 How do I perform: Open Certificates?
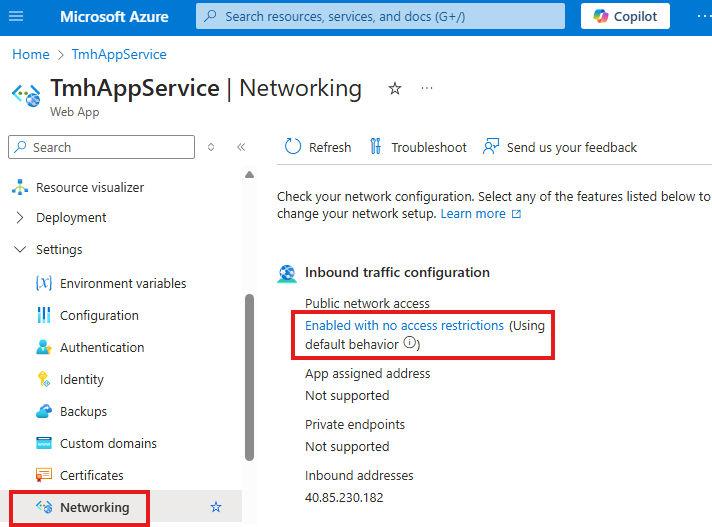pyautogui.click(x=92, y=475)
